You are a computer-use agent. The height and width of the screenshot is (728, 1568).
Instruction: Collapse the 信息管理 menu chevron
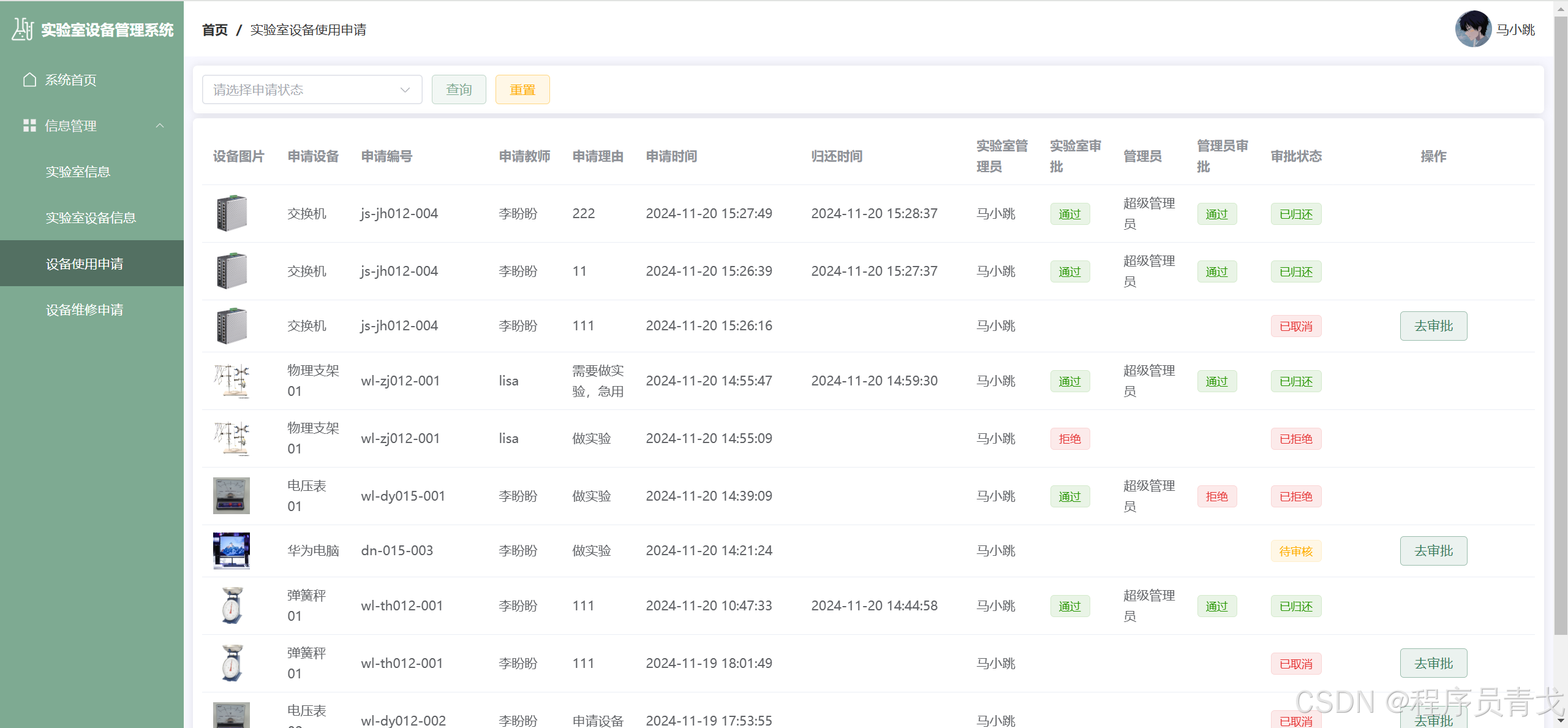(x=160, y=126)
